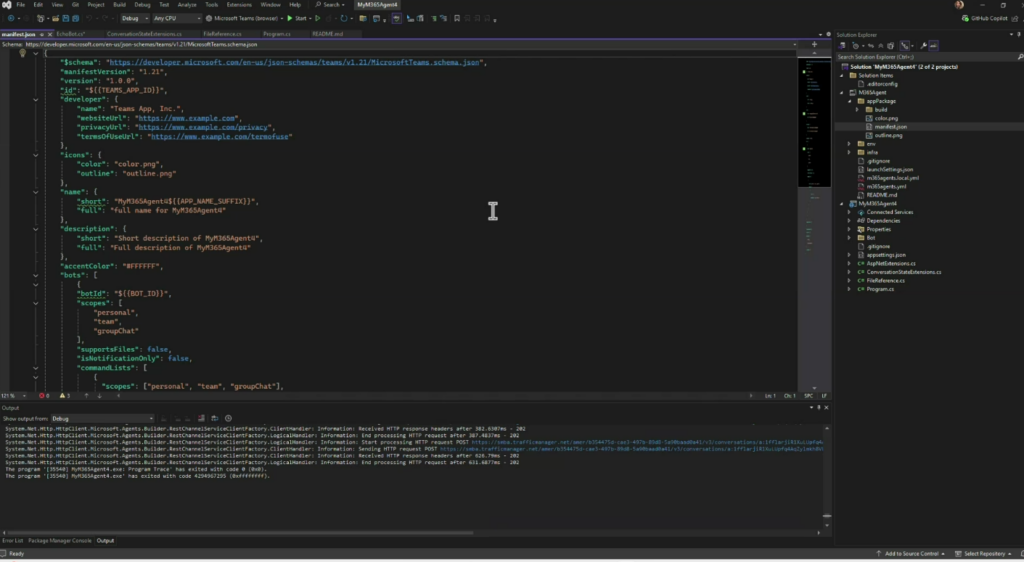Collapse the "developer" JSON block
Screen dimensions: 1024x562
35,100
